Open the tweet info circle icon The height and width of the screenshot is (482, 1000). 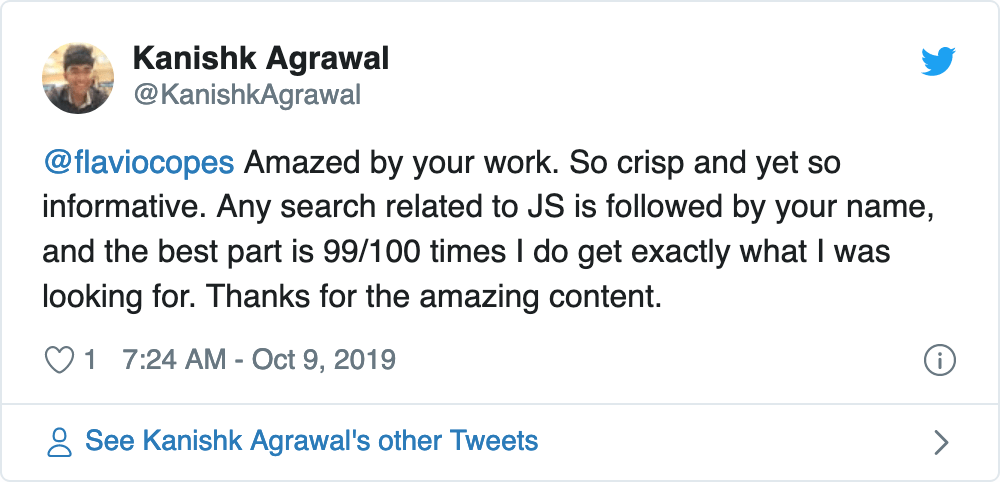click(x=940, y=360)
